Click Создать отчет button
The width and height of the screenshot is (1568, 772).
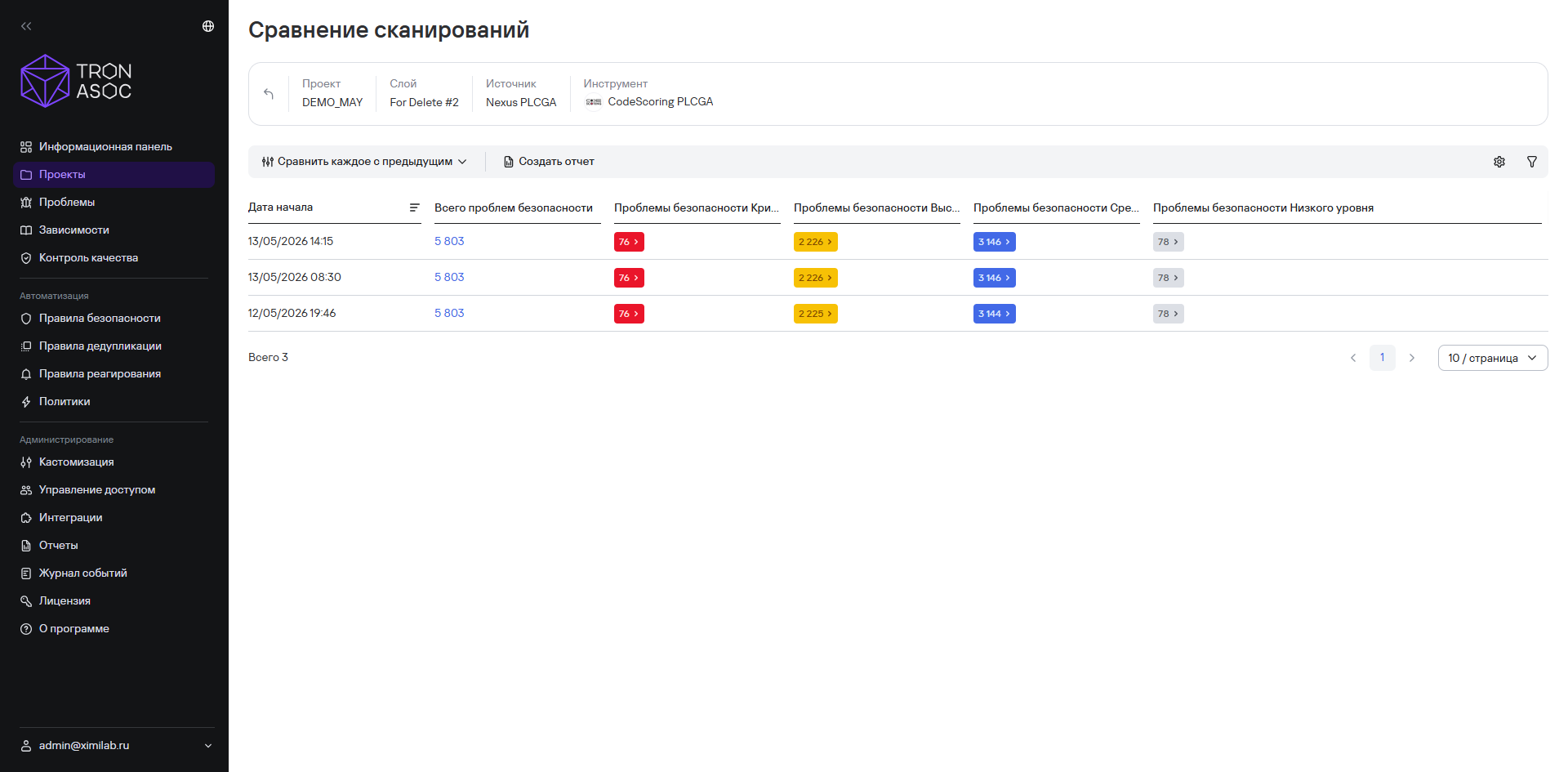[x=549, y=162]
